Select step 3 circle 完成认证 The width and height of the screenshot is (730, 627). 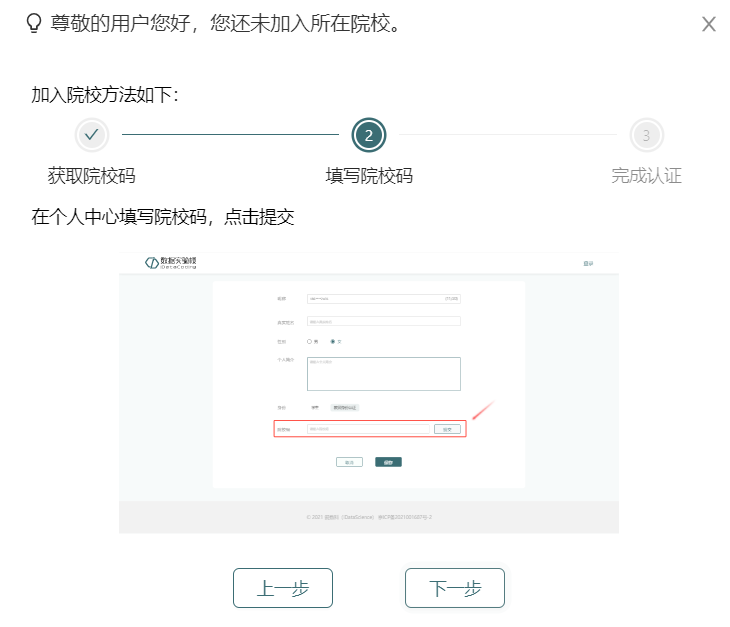(647, 135)
